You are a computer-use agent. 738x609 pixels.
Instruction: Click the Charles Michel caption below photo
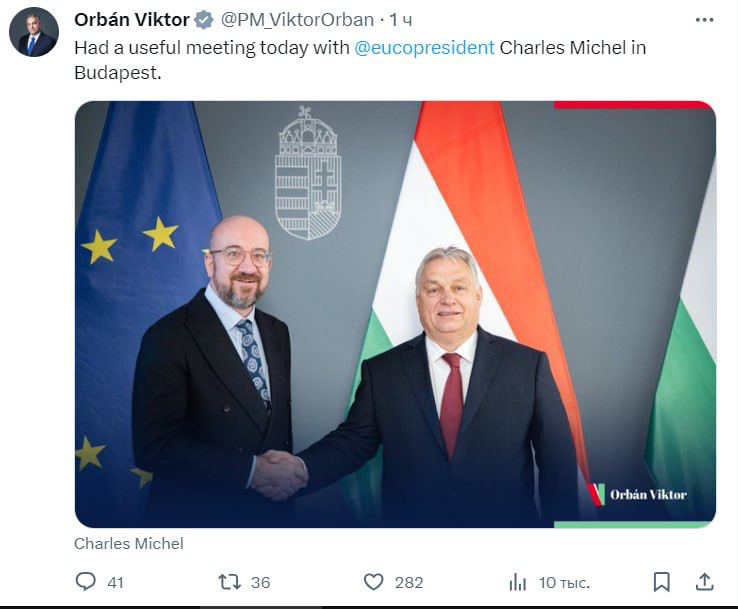[x=129, y=543]
